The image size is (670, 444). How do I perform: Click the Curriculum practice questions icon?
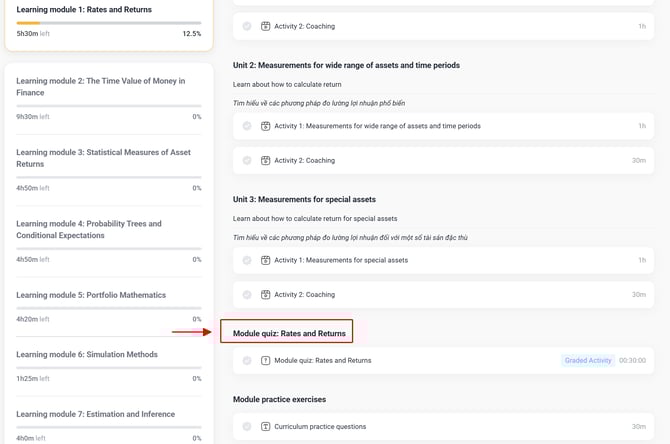[x=266, y=426]
